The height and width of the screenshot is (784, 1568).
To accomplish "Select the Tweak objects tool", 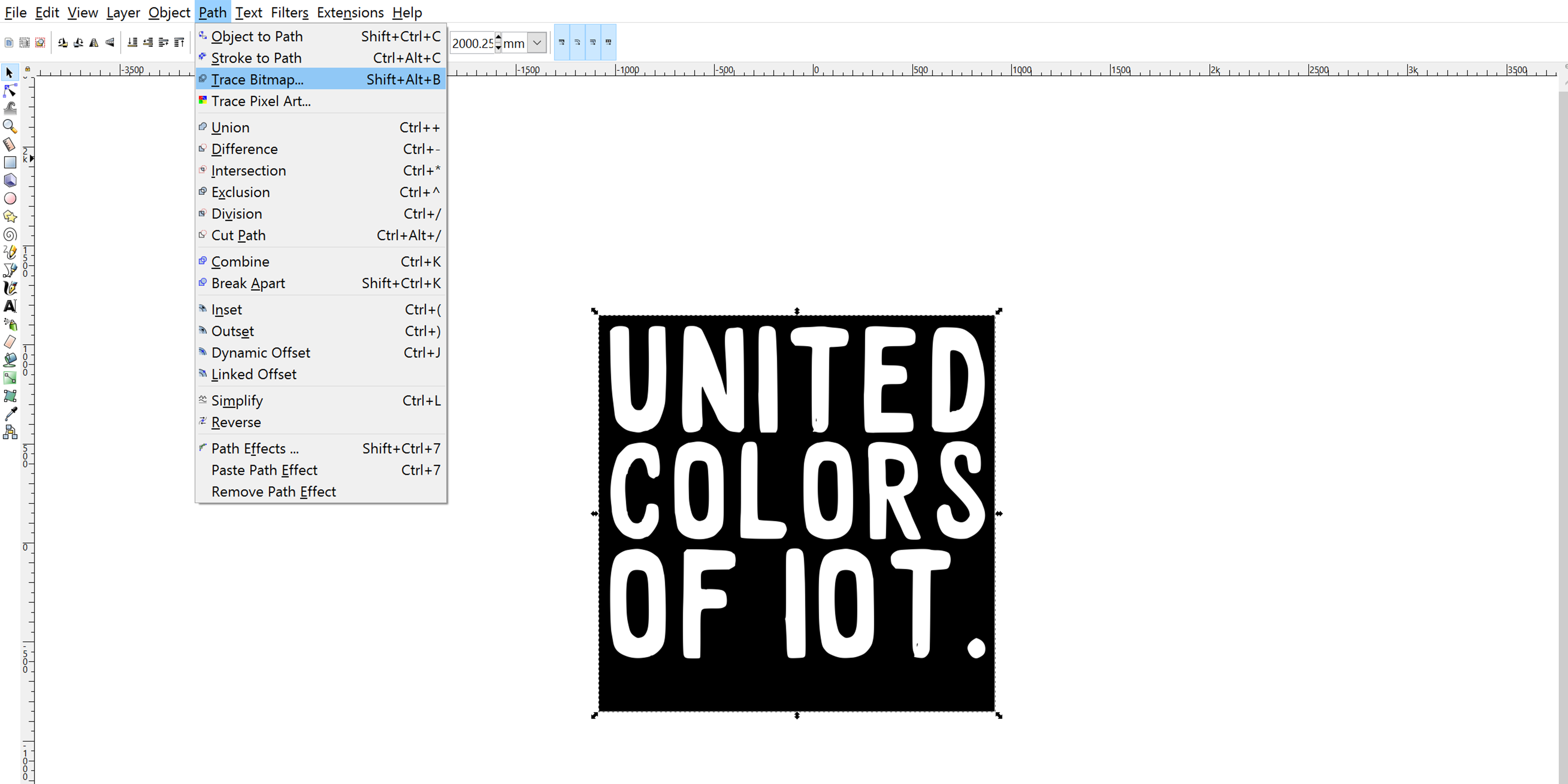I will pos(10,108).
